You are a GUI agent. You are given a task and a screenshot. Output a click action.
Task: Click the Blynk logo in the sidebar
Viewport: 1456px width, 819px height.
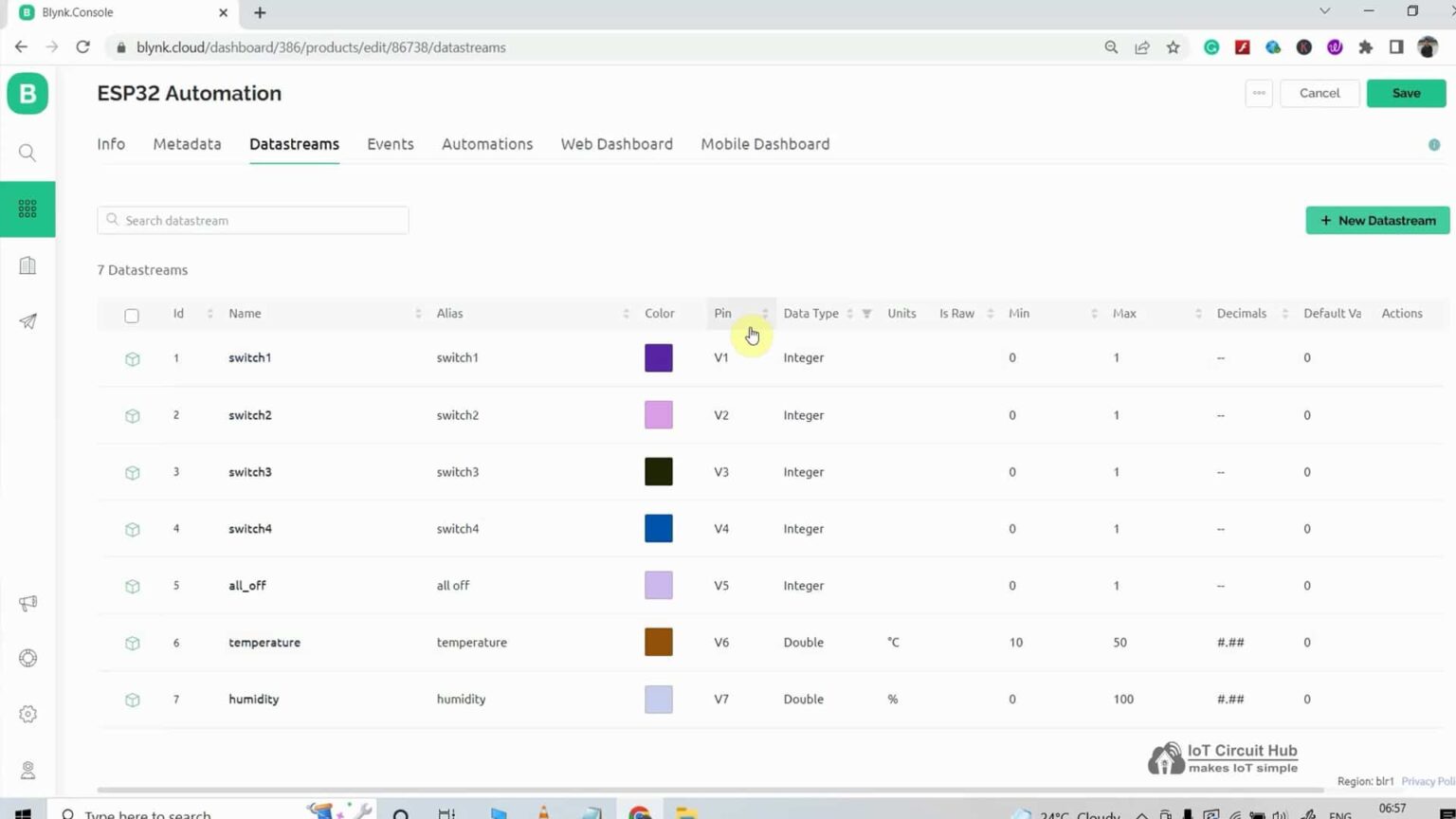(x=27, y=94)
